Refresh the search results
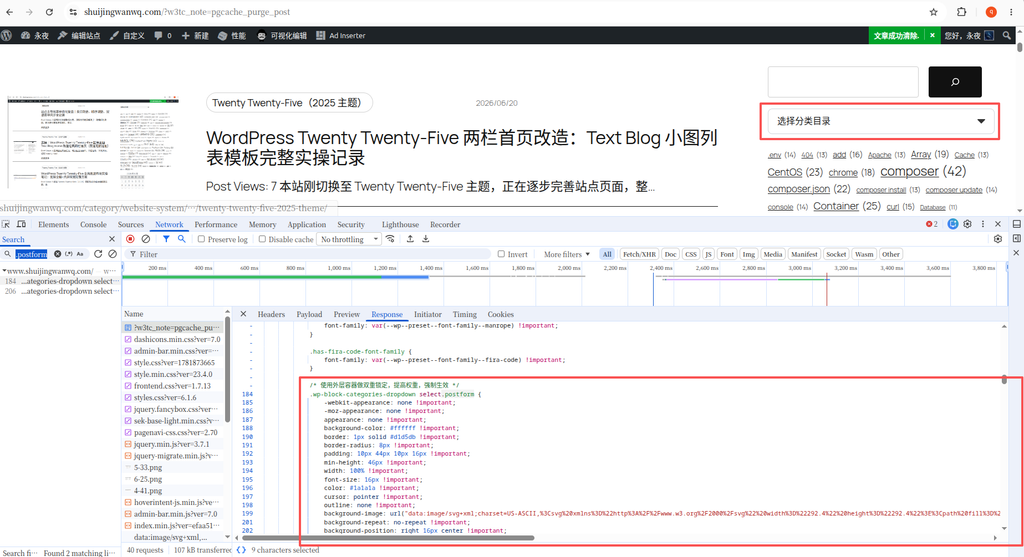This screenshot has width=1024, height=557. pos(98,254)
